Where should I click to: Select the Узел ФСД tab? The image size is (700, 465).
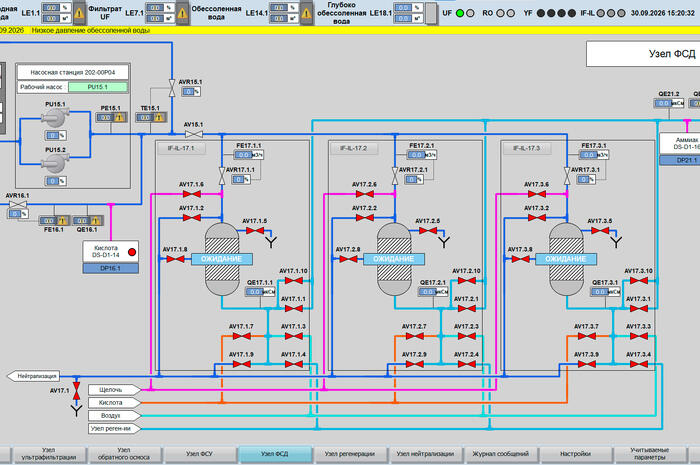275,454
